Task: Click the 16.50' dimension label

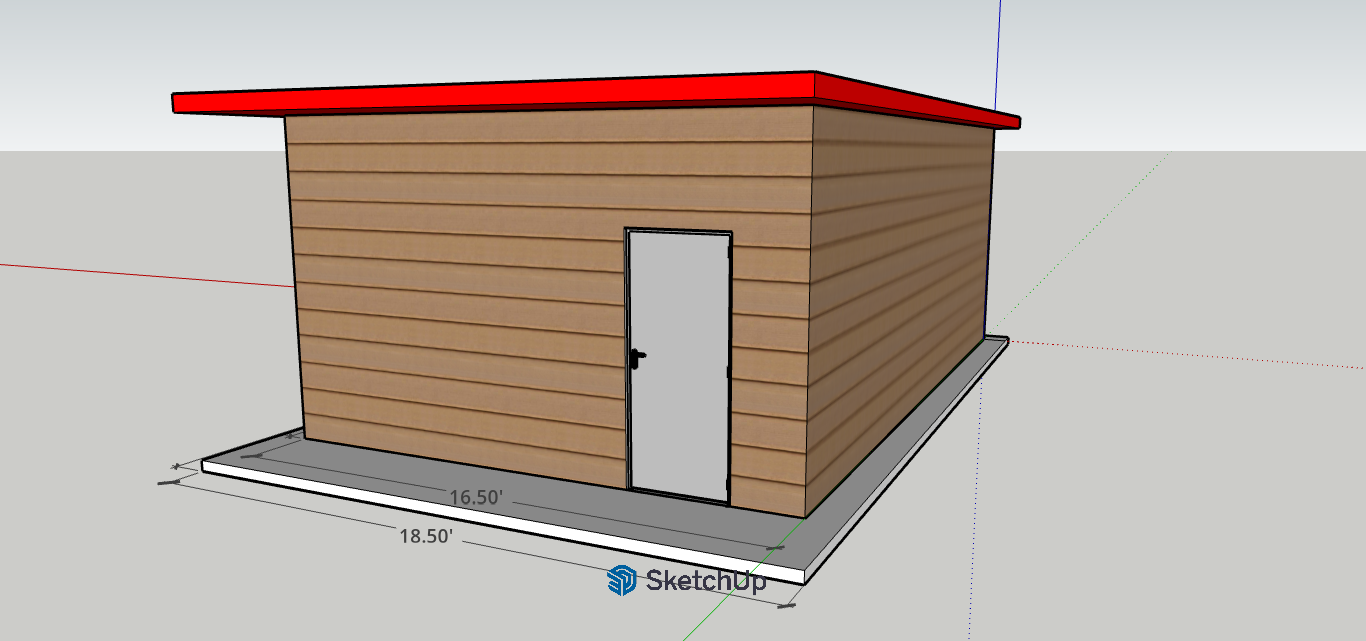Action: [x=474, y=497]
